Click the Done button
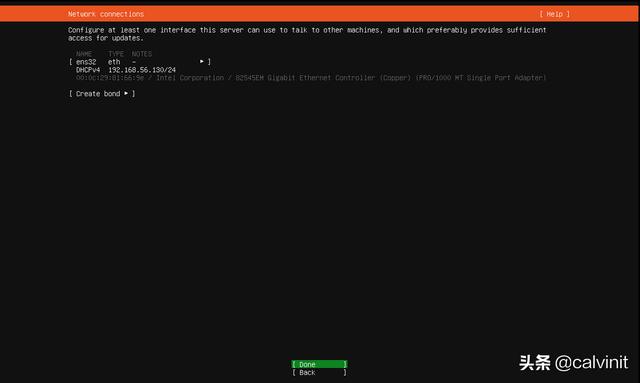This screenshot has width=640, height=383. coord(319,364)
